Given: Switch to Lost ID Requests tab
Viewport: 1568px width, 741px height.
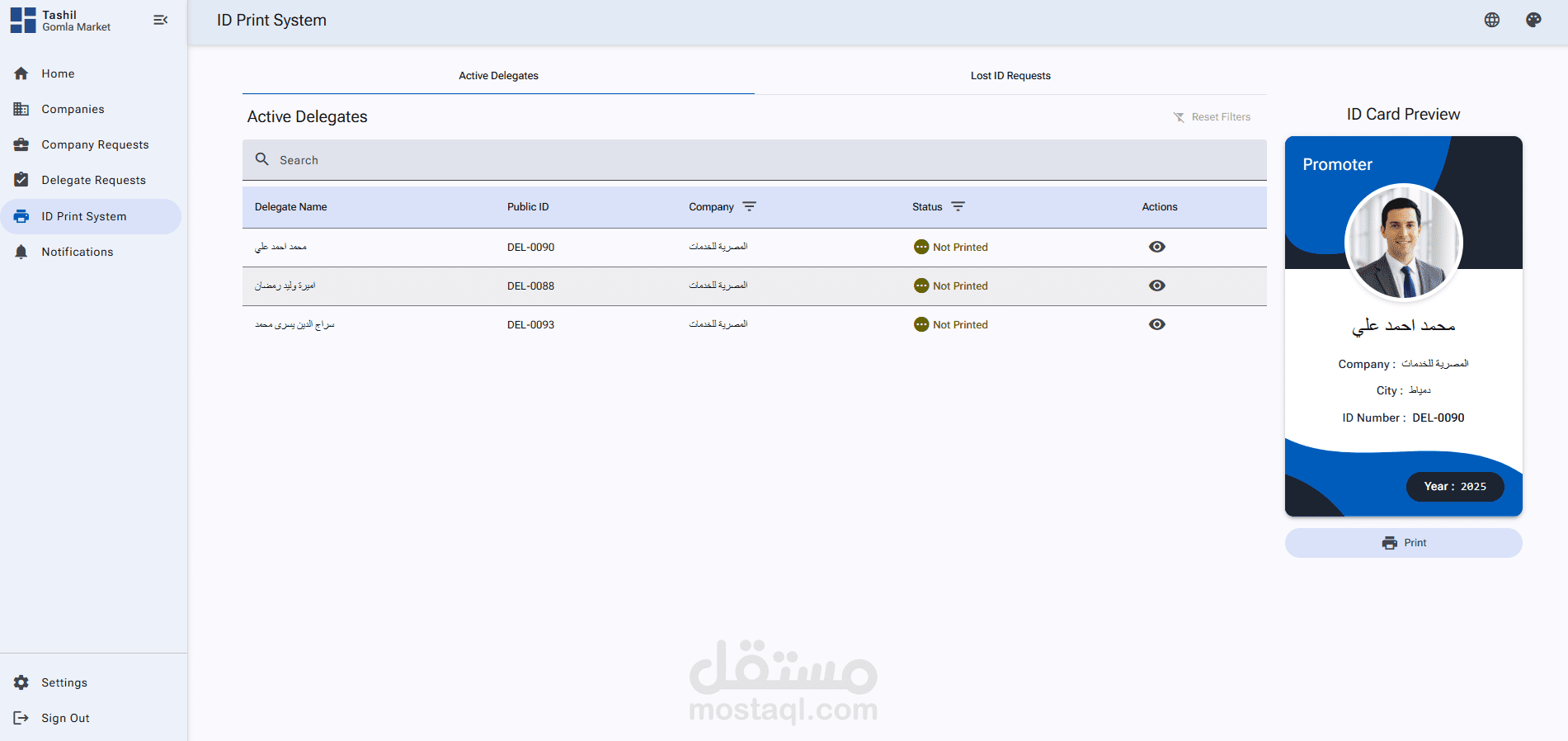Looking at the screenshot, I should tap(1010, 76).
